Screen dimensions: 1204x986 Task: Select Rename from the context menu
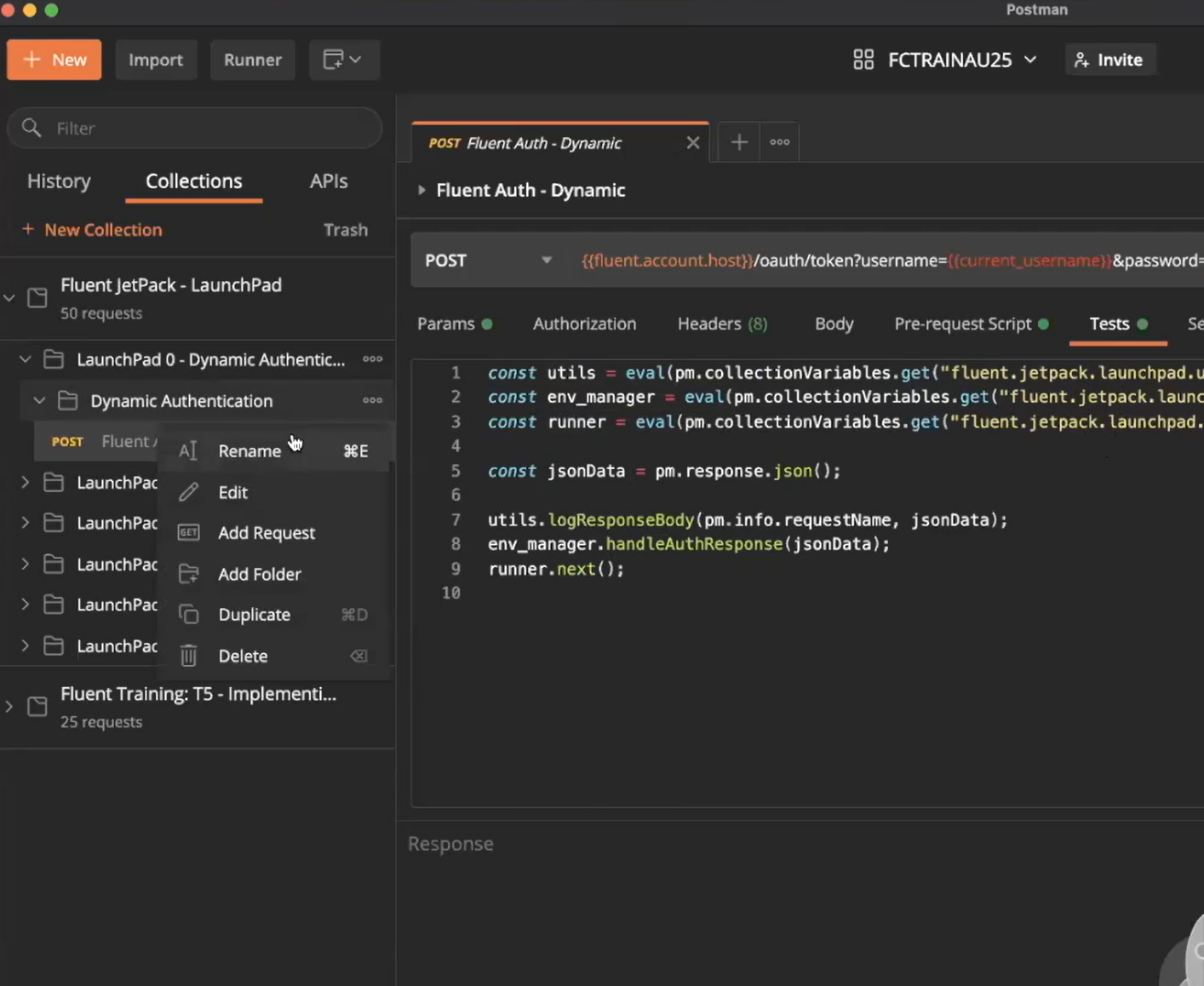[249, 451]
